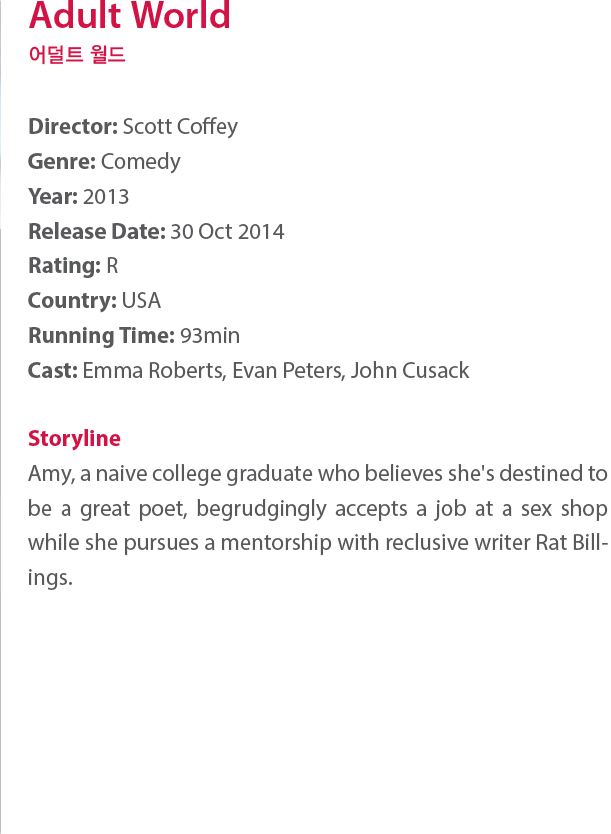Click the Country value USA
The width and height of the screenshot is (611, 834).
[x=141, y=301]
